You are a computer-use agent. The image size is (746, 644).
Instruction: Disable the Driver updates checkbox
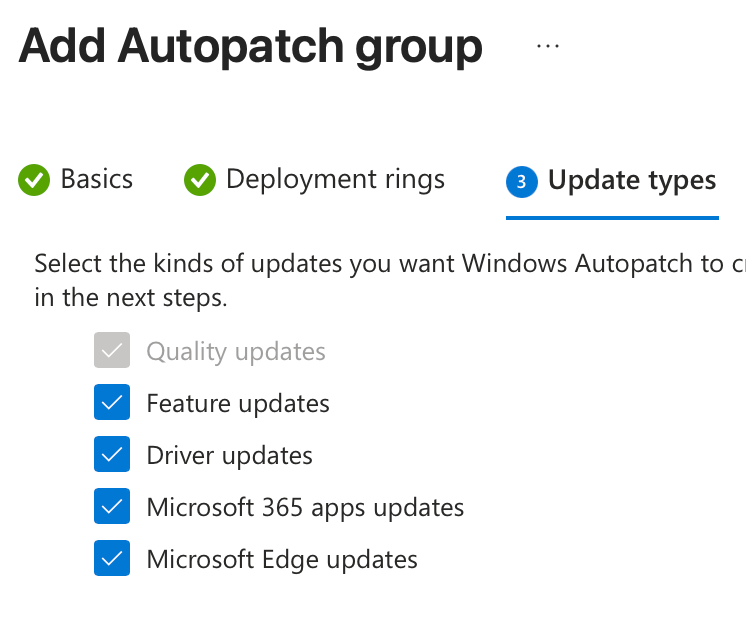[112, 455]
